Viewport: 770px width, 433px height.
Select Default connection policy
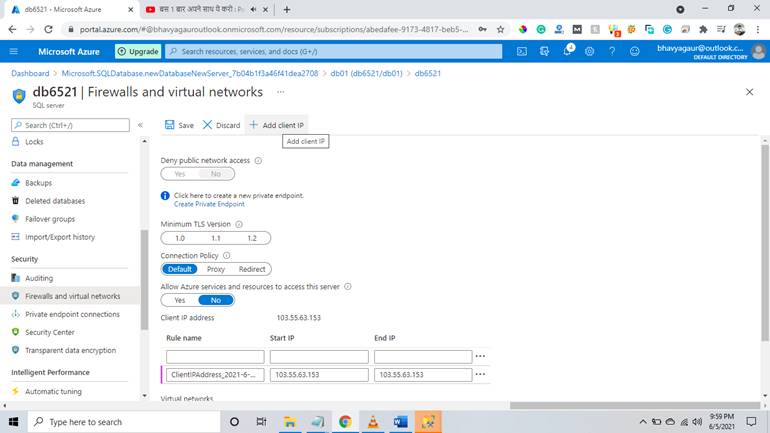pos(180,269)
